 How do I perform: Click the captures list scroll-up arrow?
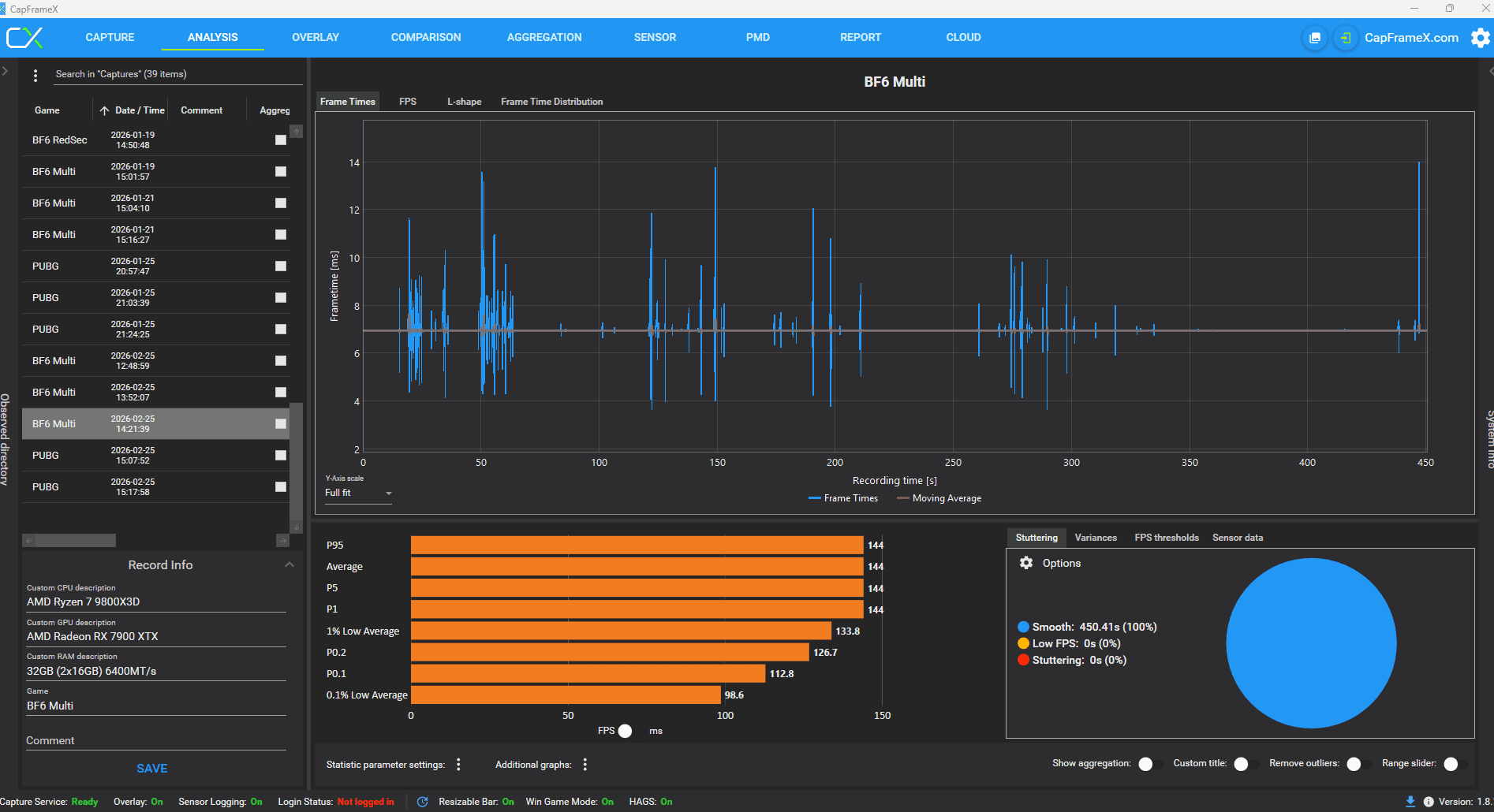pos(297,132)
